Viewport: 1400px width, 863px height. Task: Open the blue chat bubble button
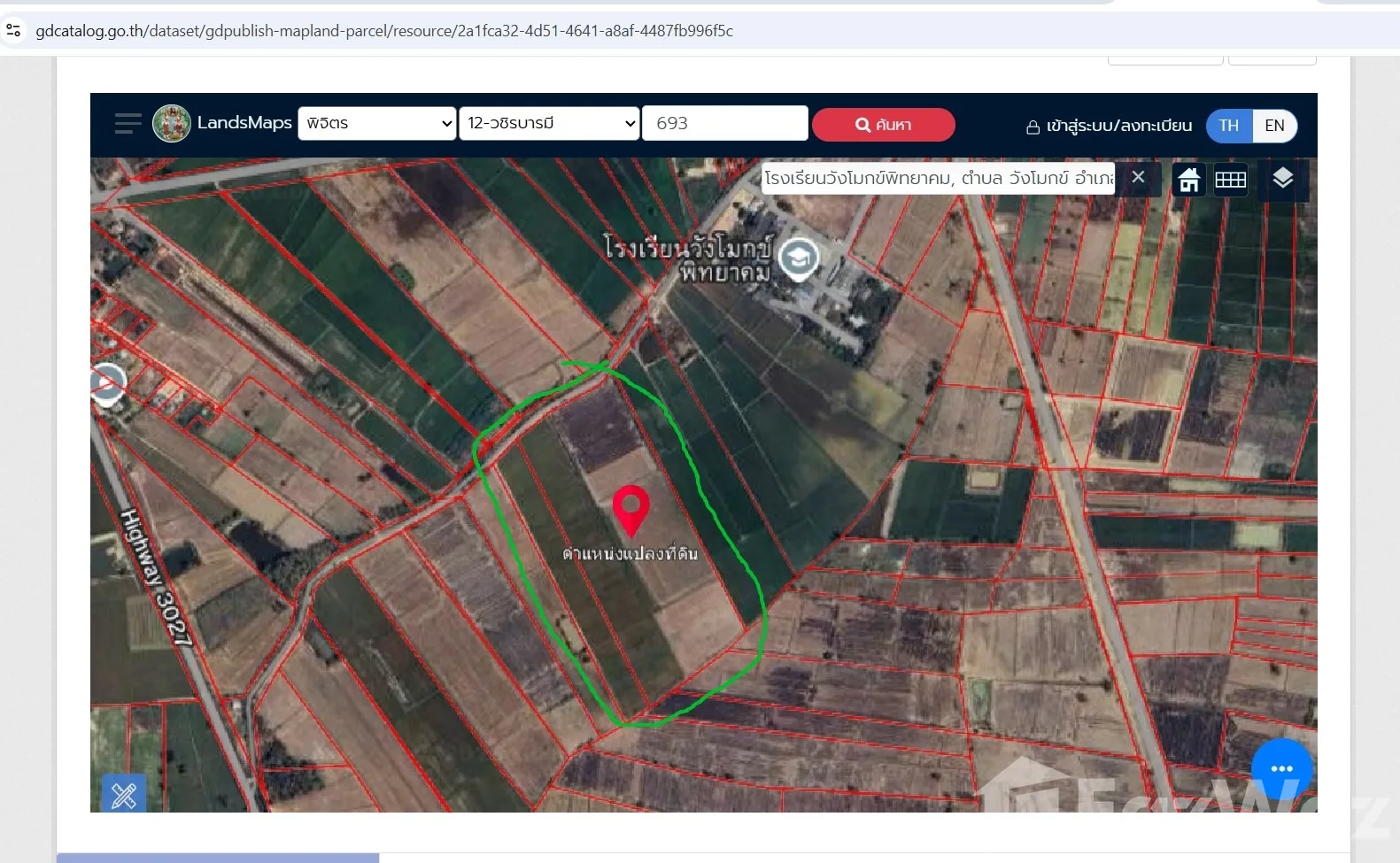pos(1281,768)
